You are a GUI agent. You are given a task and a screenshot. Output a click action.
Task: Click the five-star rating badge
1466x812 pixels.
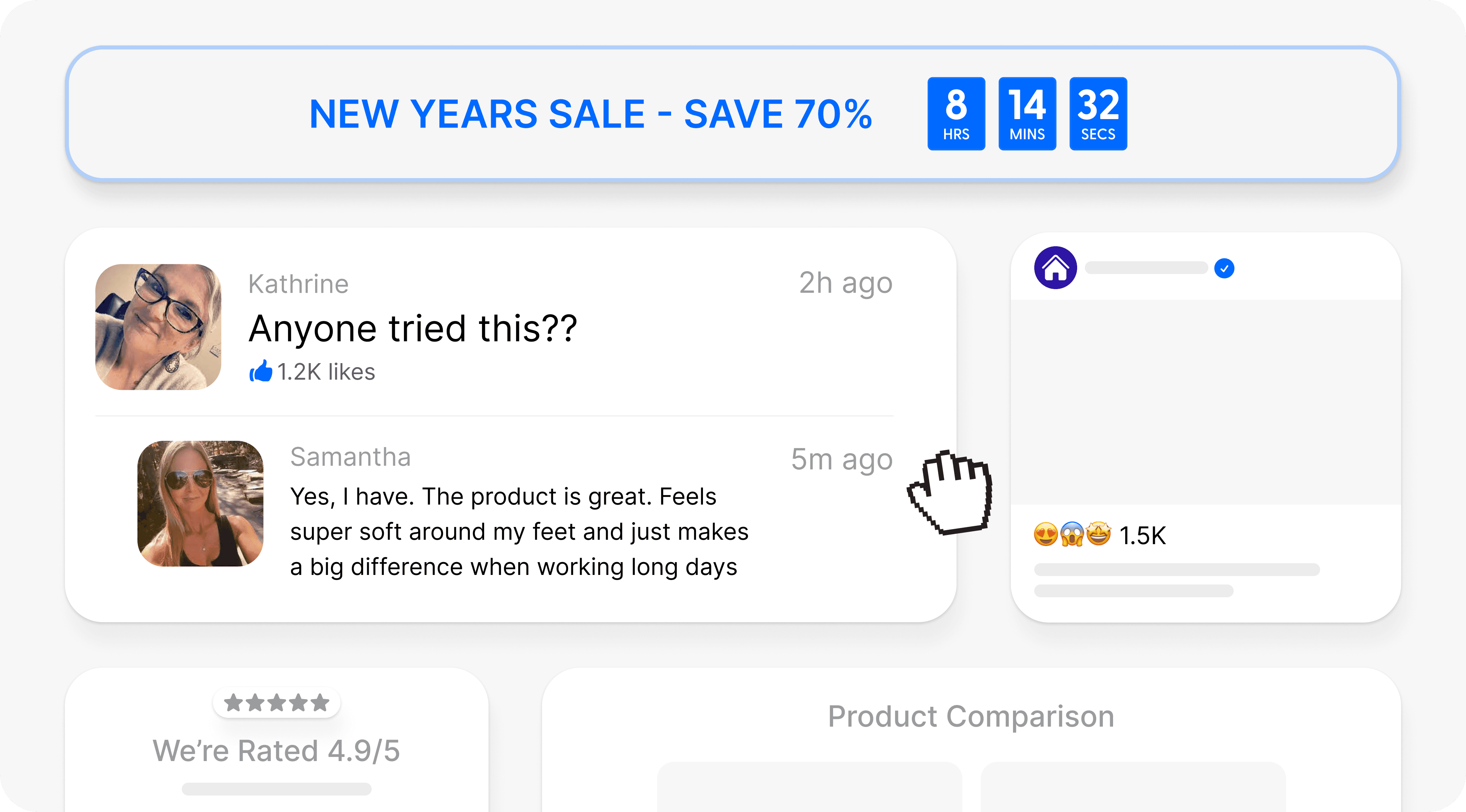click(277, 703)
